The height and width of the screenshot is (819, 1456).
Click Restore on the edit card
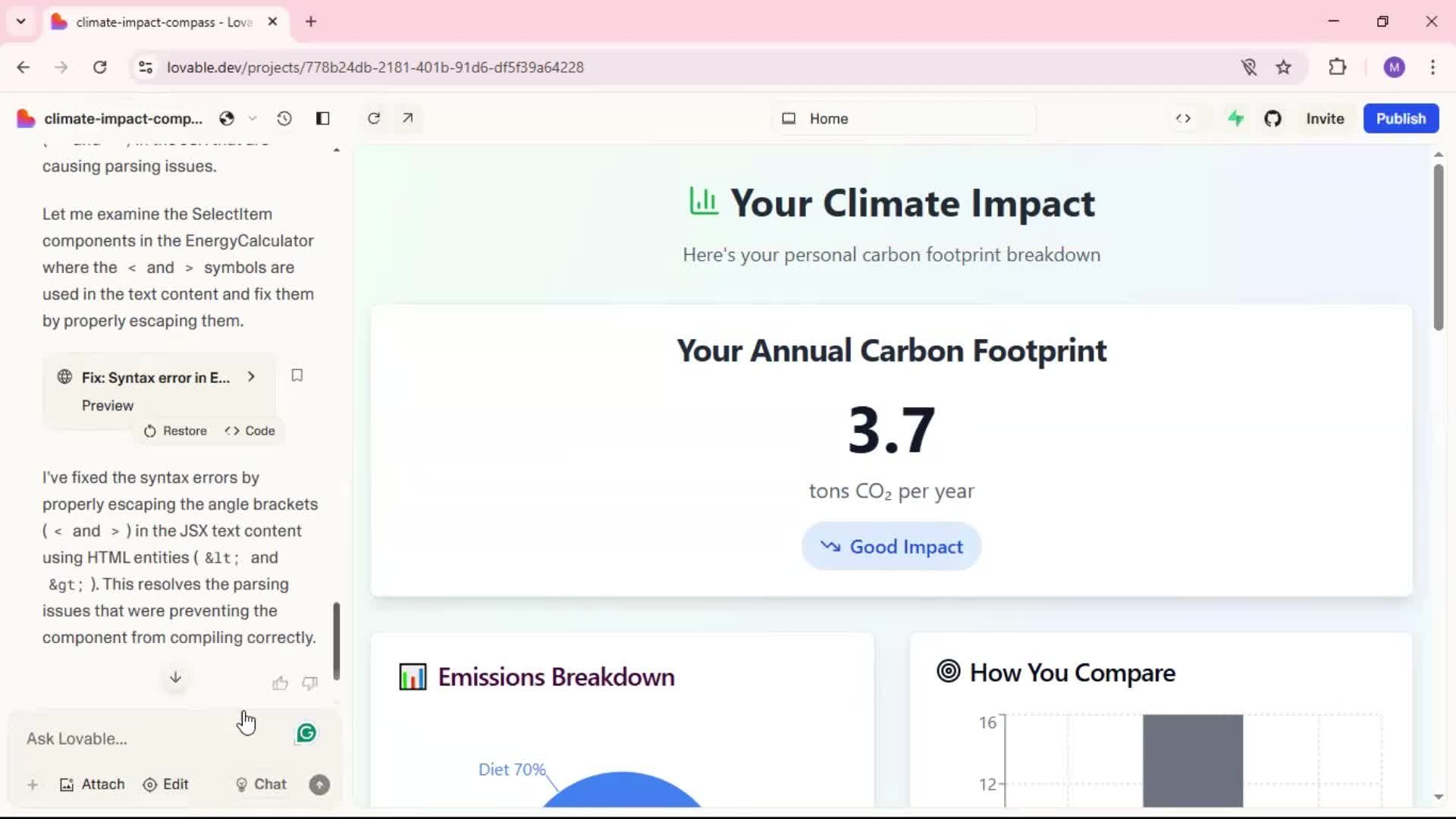click(x=175, y=431)
